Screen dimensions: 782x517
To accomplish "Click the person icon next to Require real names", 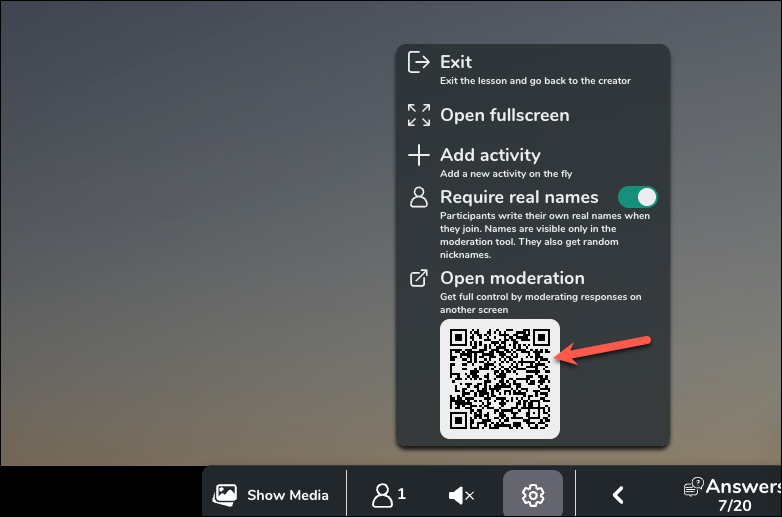I will pos(418,197).
